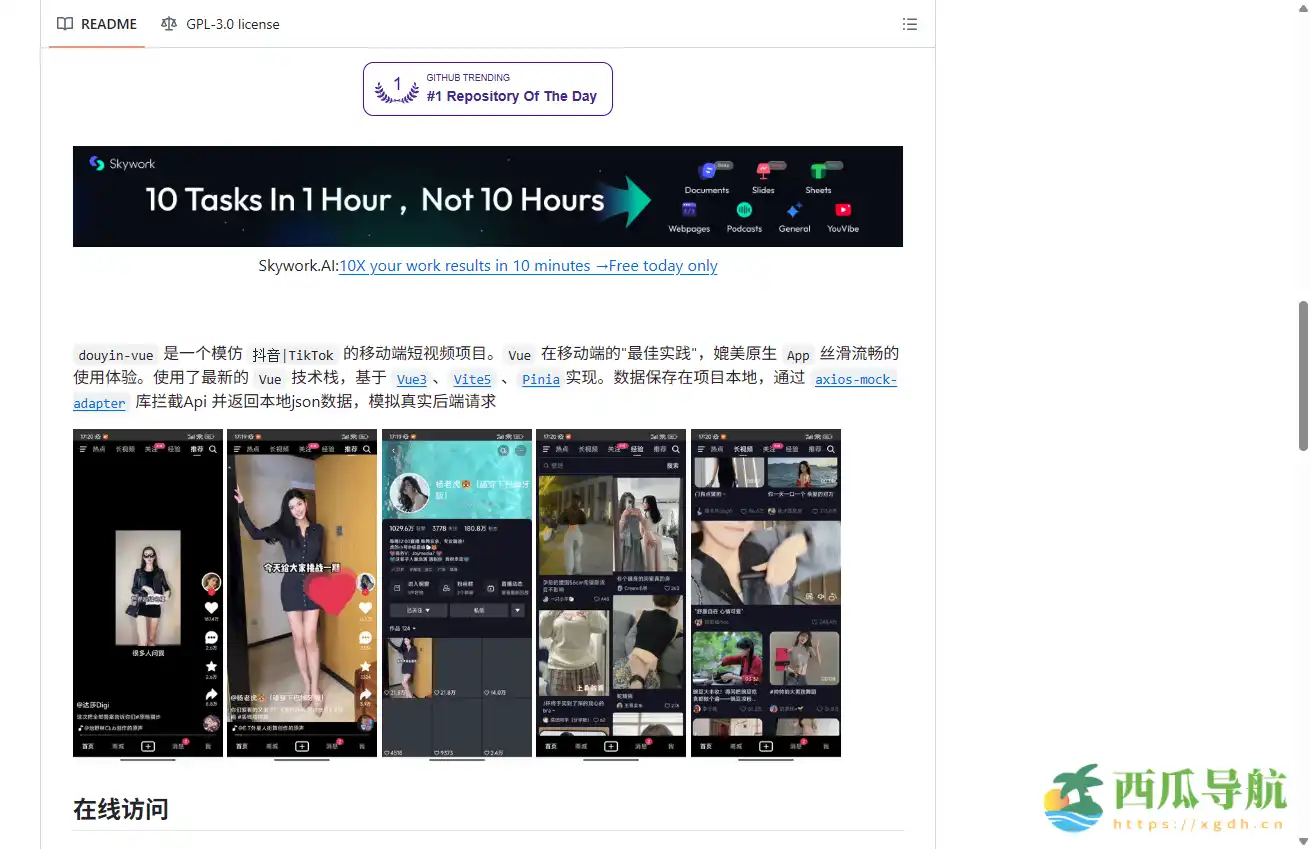Viewport: 1311px width, 849px height.
Task: Click the first app screenshot thumbnail
Action: pos(147,594)
